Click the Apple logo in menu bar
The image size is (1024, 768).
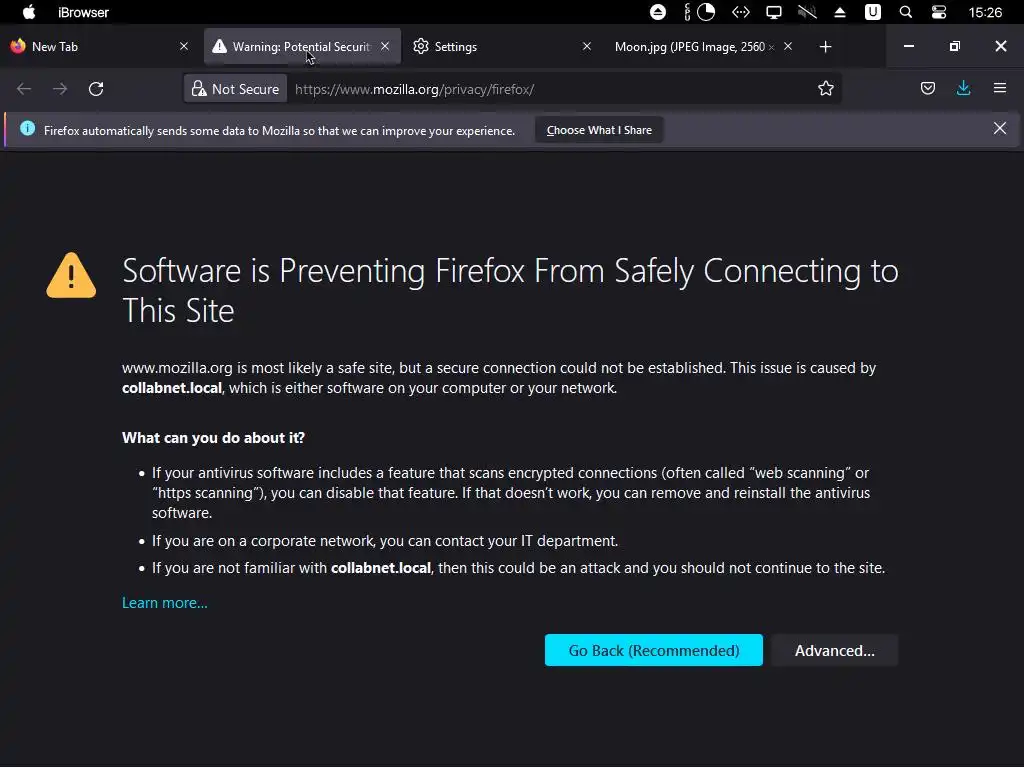[x=29, y=13]
